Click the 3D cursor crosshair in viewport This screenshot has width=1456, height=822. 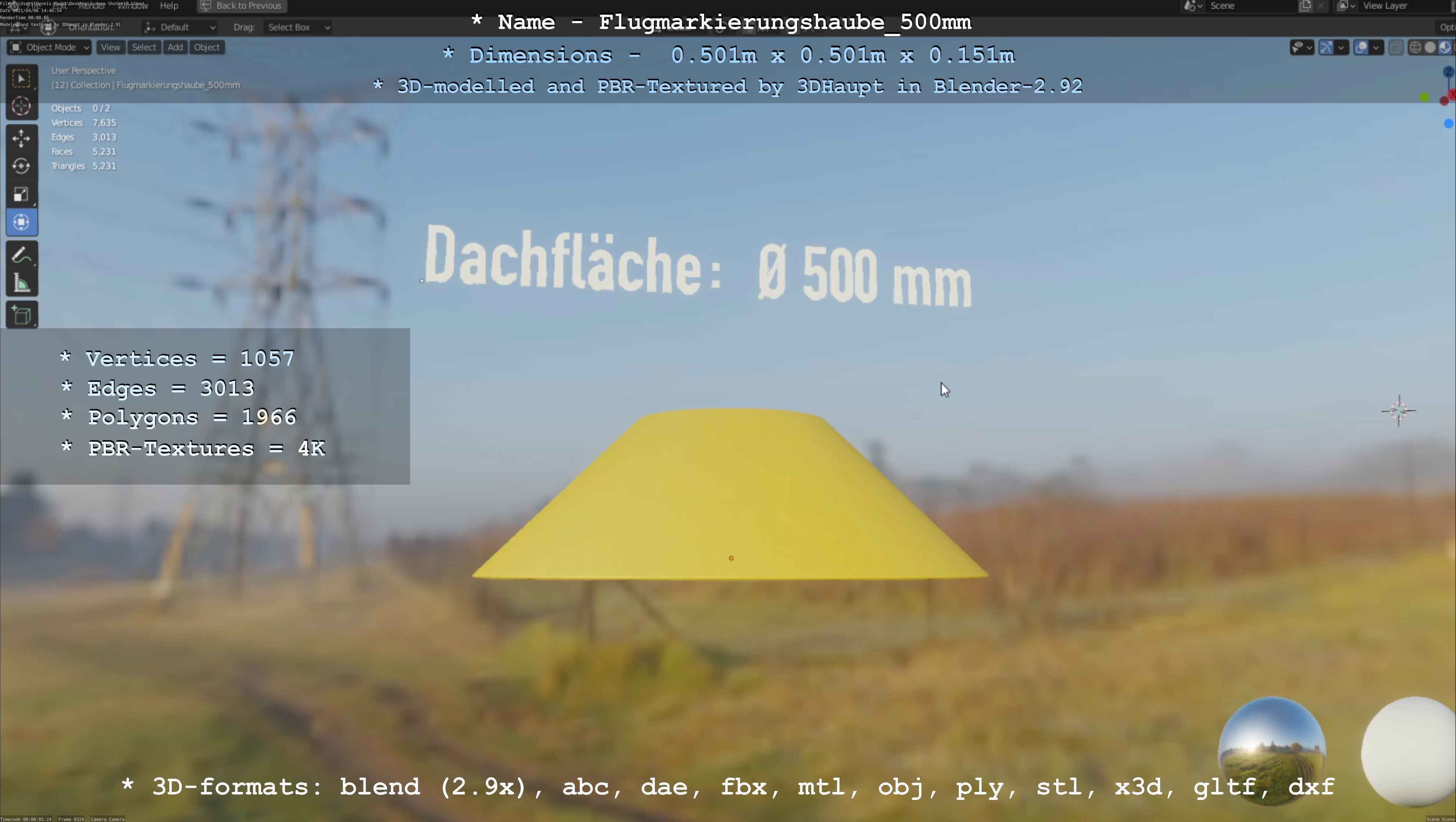1399,411
